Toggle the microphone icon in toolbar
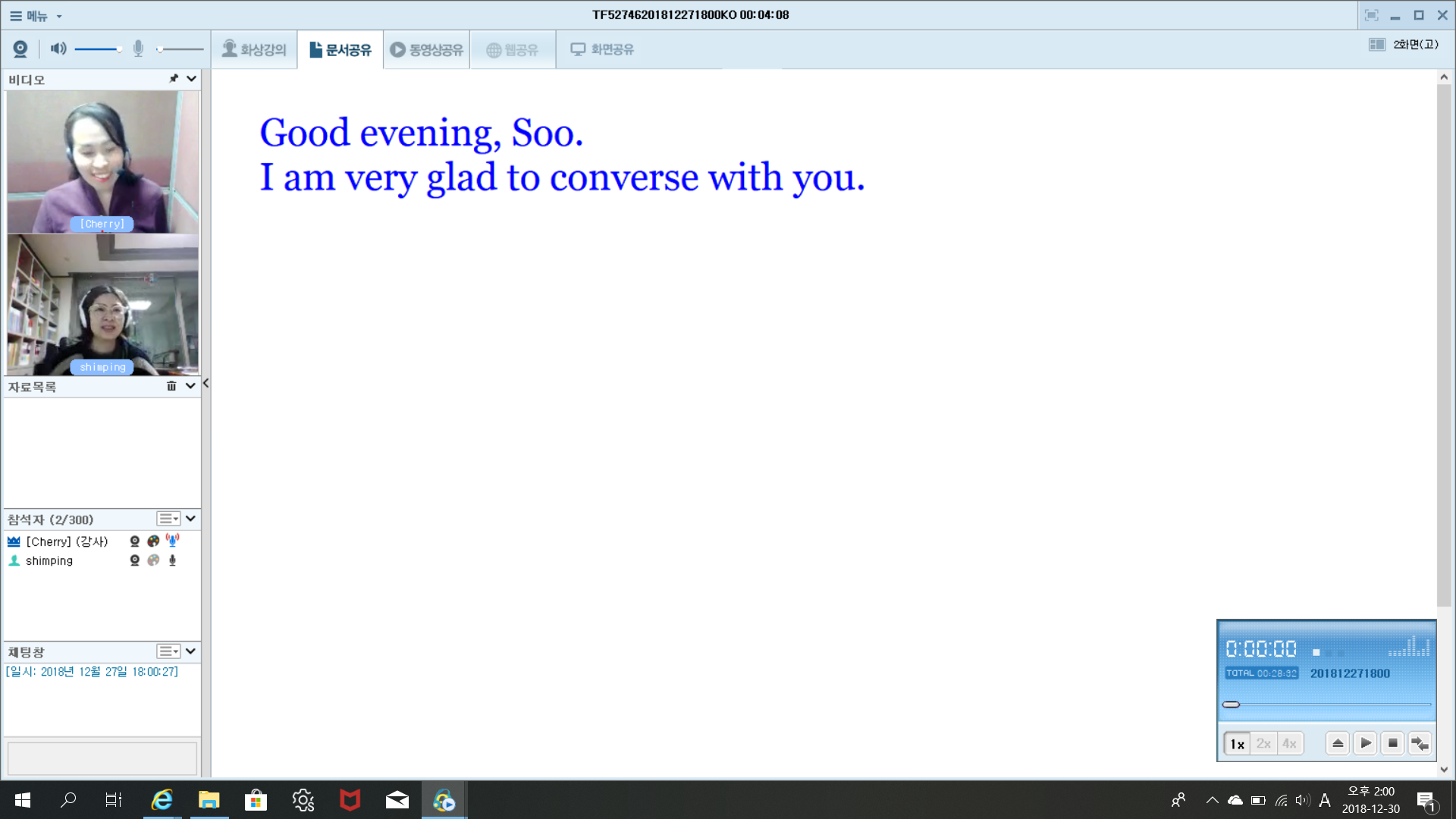The width and height of the screenshot is (1456, 819). (138, 49)
